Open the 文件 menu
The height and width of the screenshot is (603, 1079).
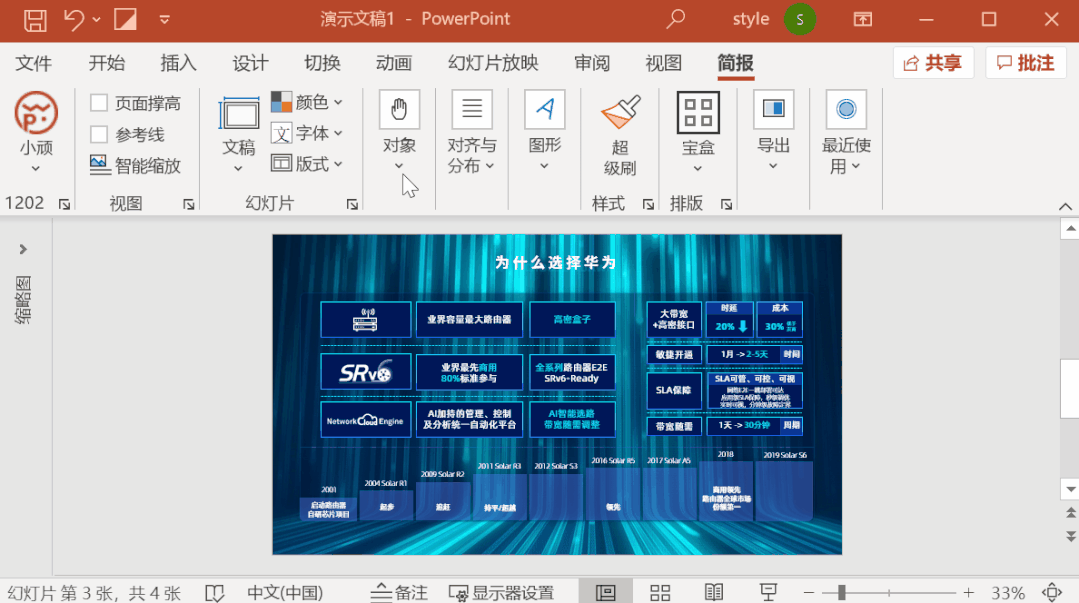[33, 63]
